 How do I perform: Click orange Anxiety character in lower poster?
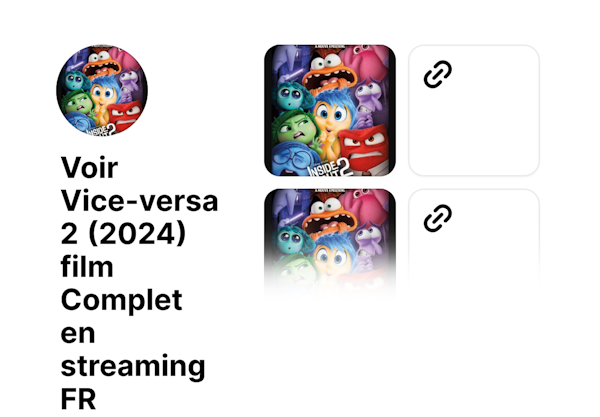click(x=326, y=215)
